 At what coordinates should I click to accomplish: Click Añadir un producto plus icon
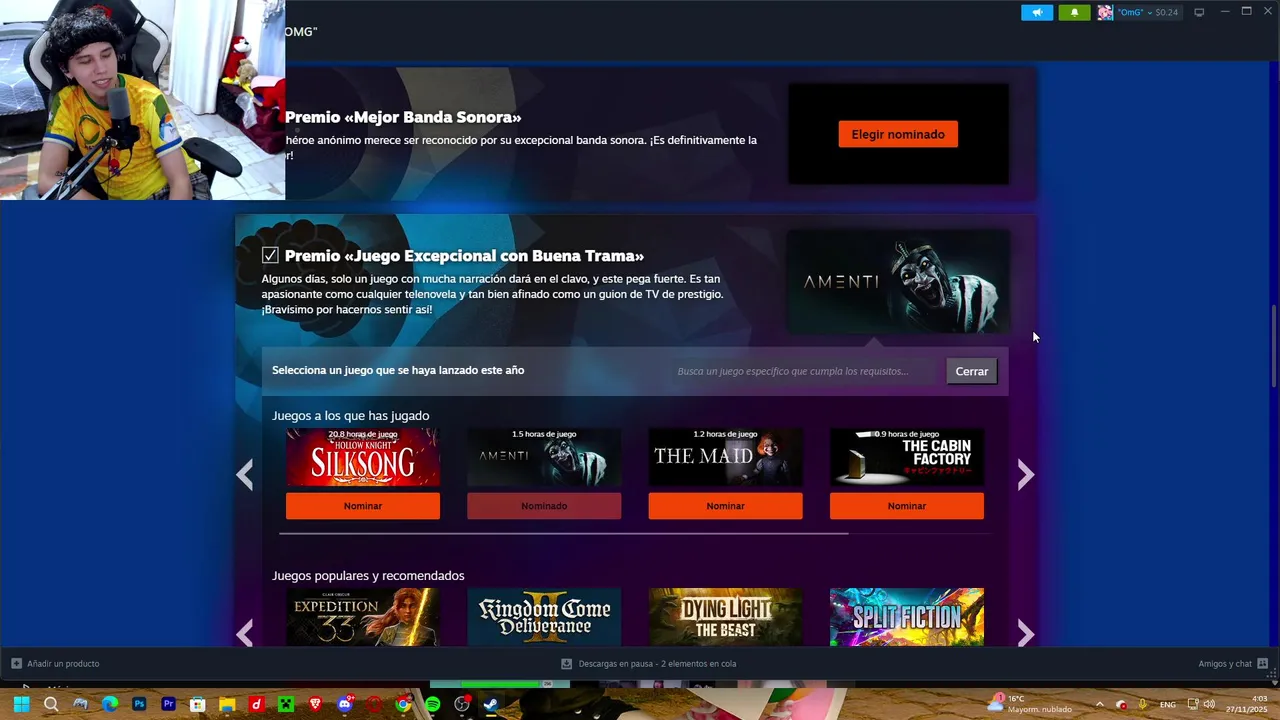tap(16, 663)
